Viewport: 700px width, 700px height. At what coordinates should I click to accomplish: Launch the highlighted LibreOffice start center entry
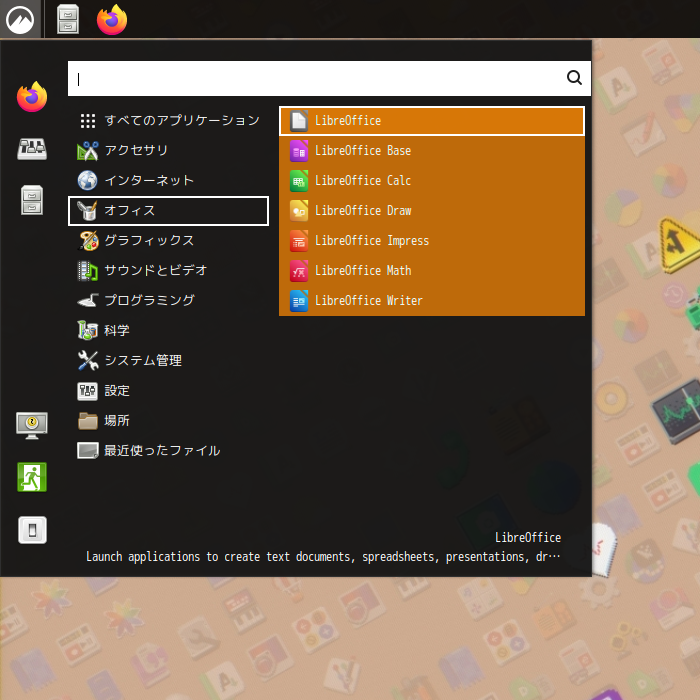point(432,121)
